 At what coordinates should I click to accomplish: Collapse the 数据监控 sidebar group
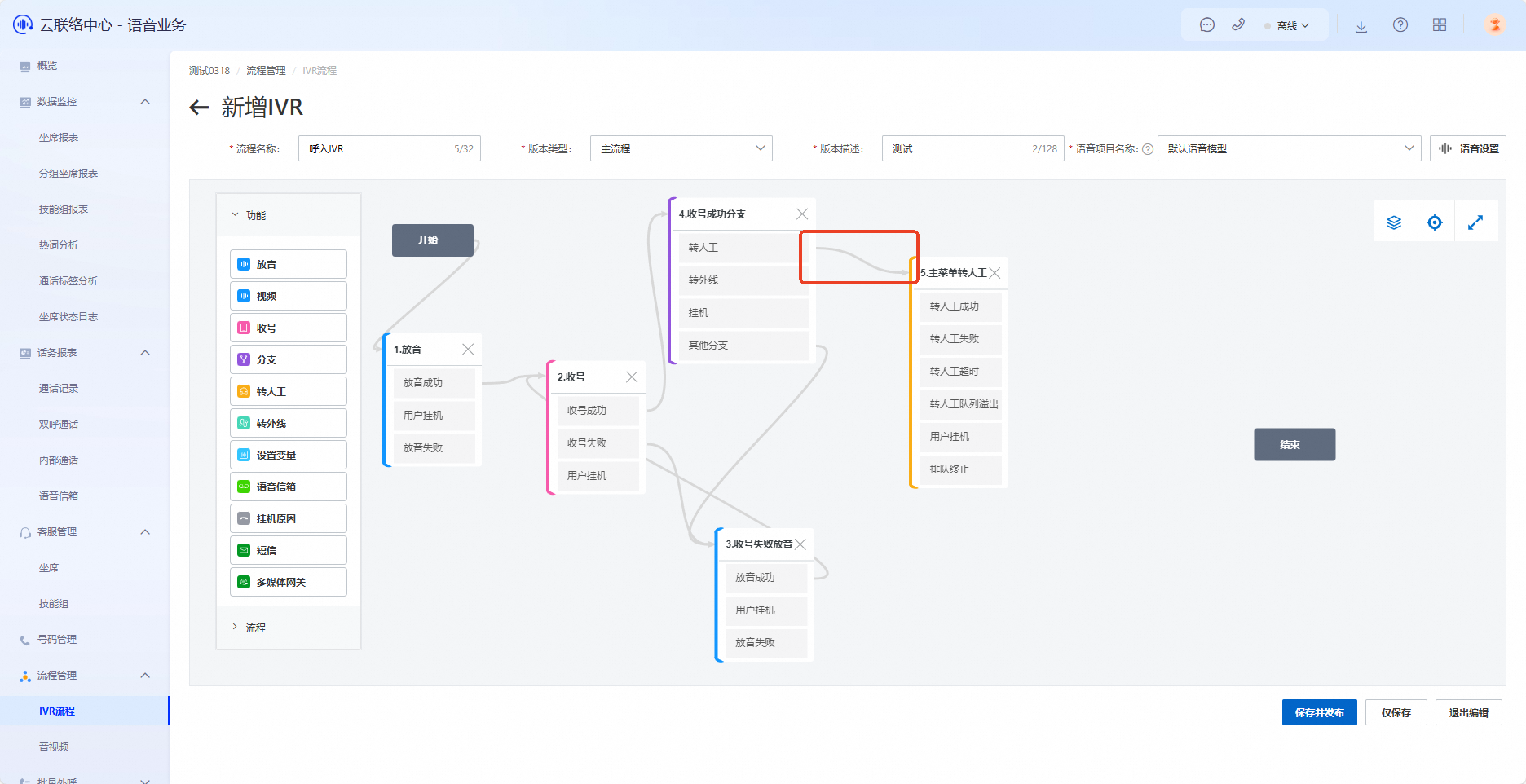pos(145,102)
